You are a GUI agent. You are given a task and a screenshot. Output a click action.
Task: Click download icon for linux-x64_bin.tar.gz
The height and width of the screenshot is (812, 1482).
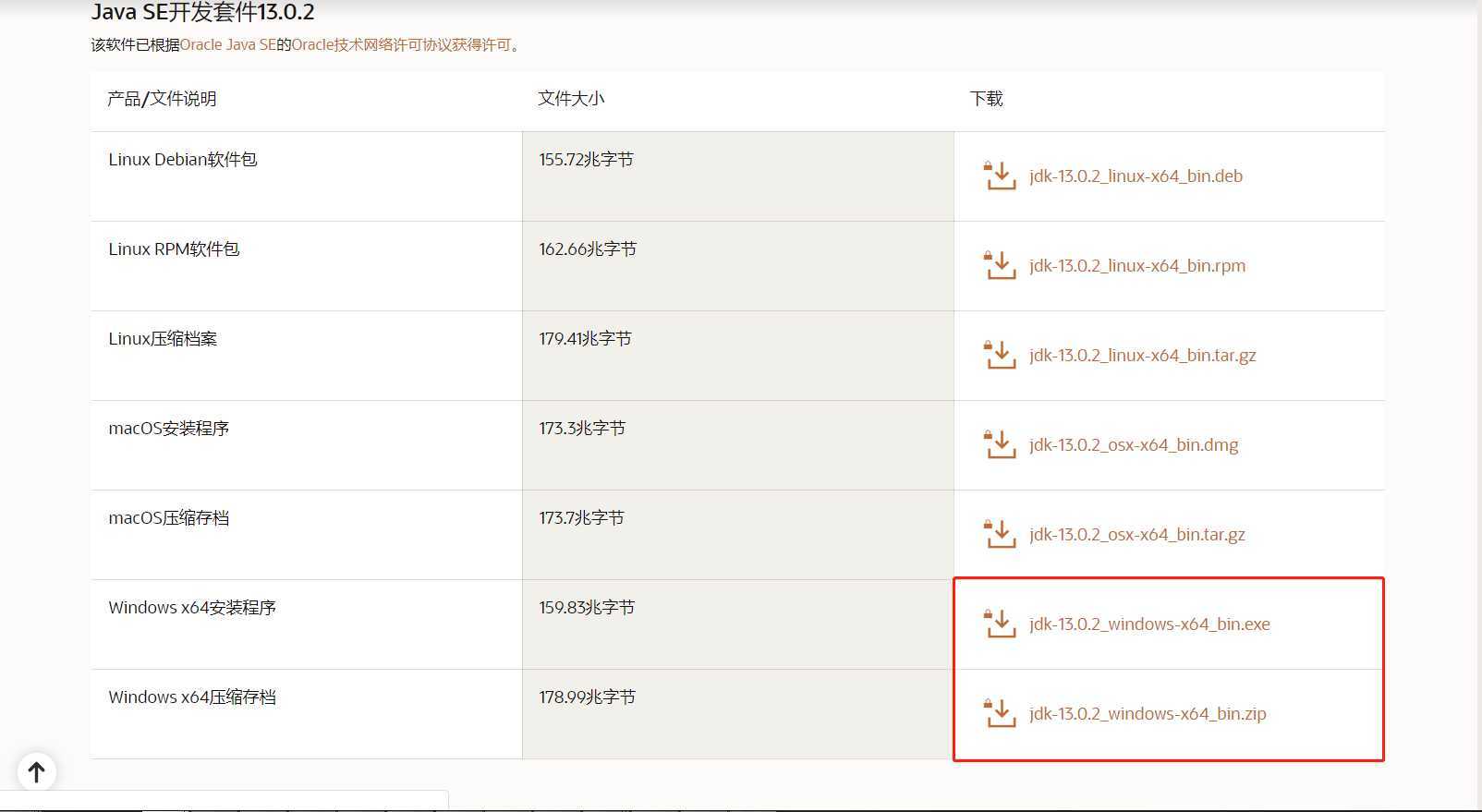pos(1000,355)
